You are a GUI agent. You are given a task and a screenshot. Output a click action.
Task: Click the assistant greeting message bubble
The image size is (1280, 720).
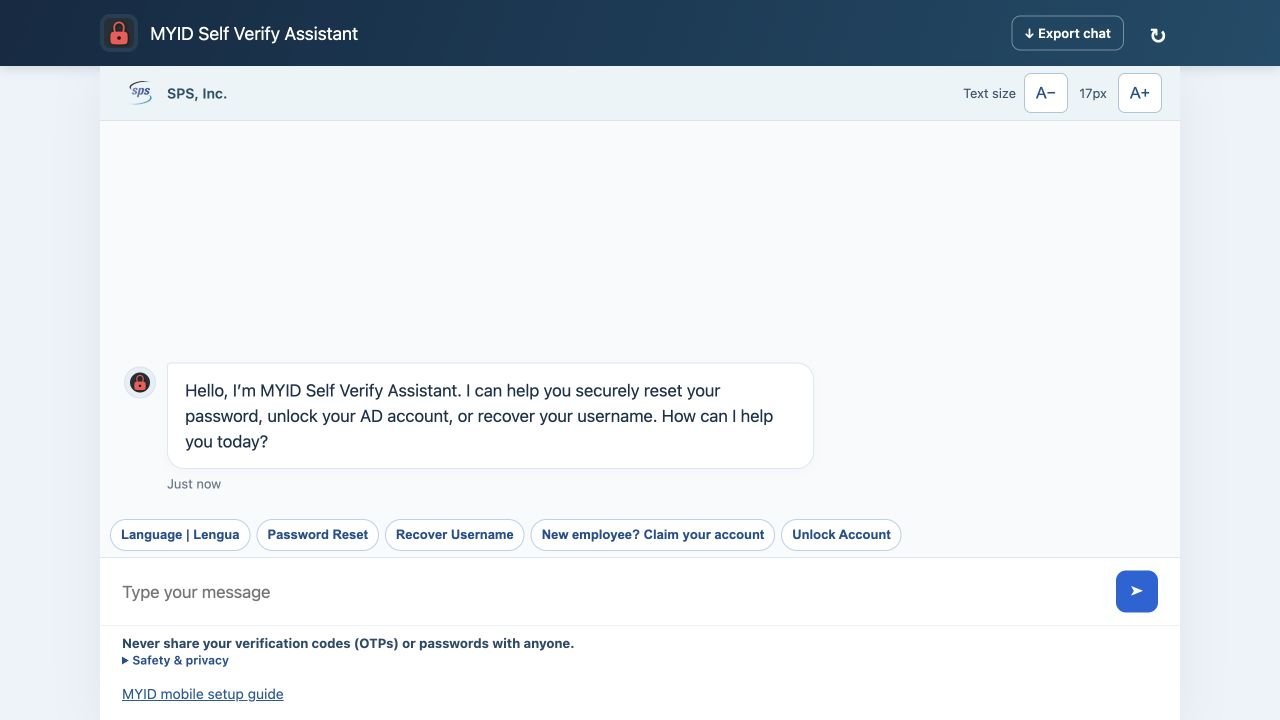pyautogui.click(x=490, y=416)
